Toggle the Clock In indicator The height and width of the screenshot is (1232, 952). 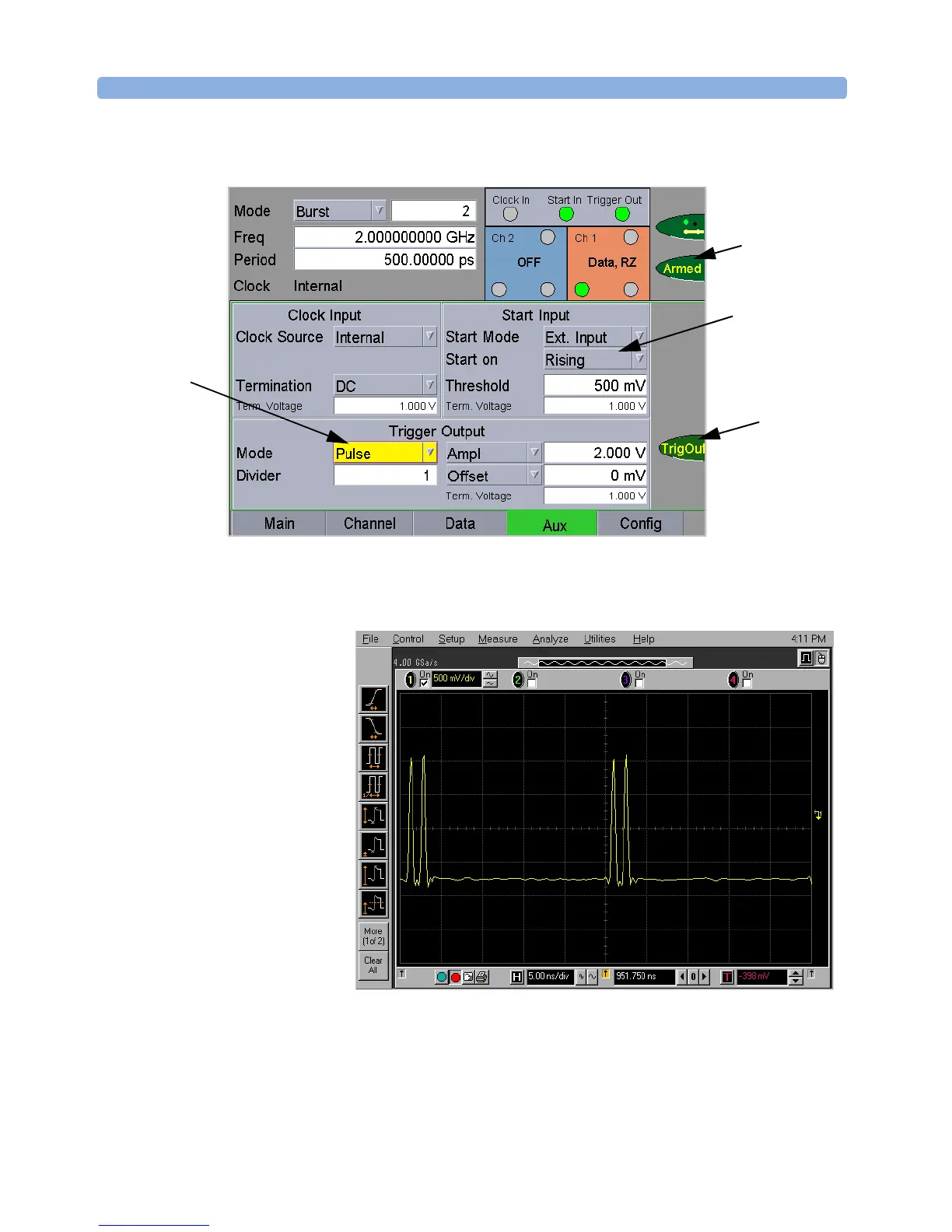[x=510, y=214]
